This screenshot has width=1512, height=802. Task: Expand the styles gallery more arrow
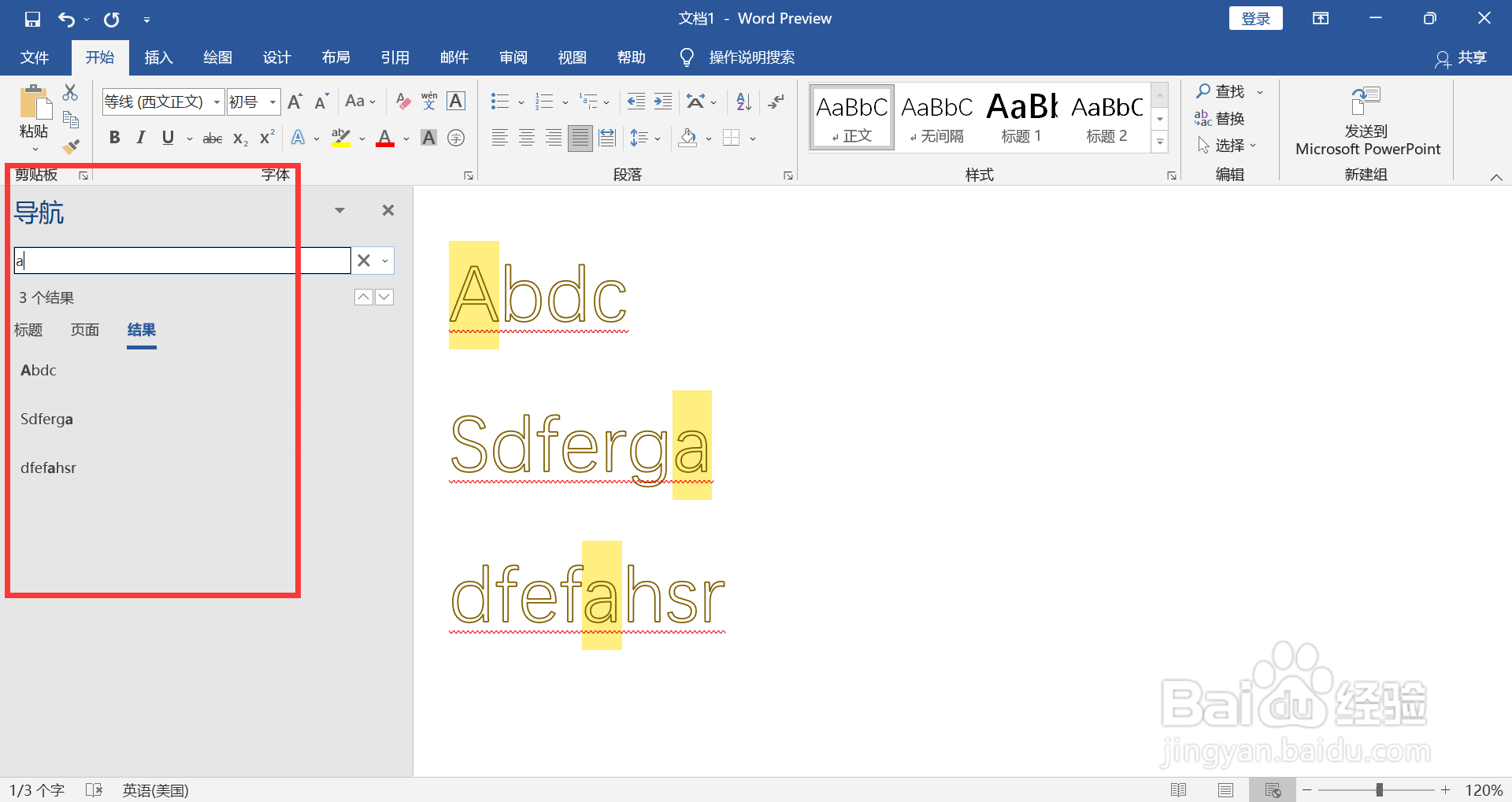1160,142
